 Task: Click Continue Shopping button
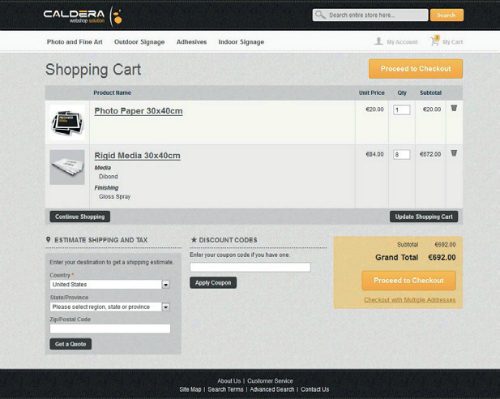tap(80, 217)
